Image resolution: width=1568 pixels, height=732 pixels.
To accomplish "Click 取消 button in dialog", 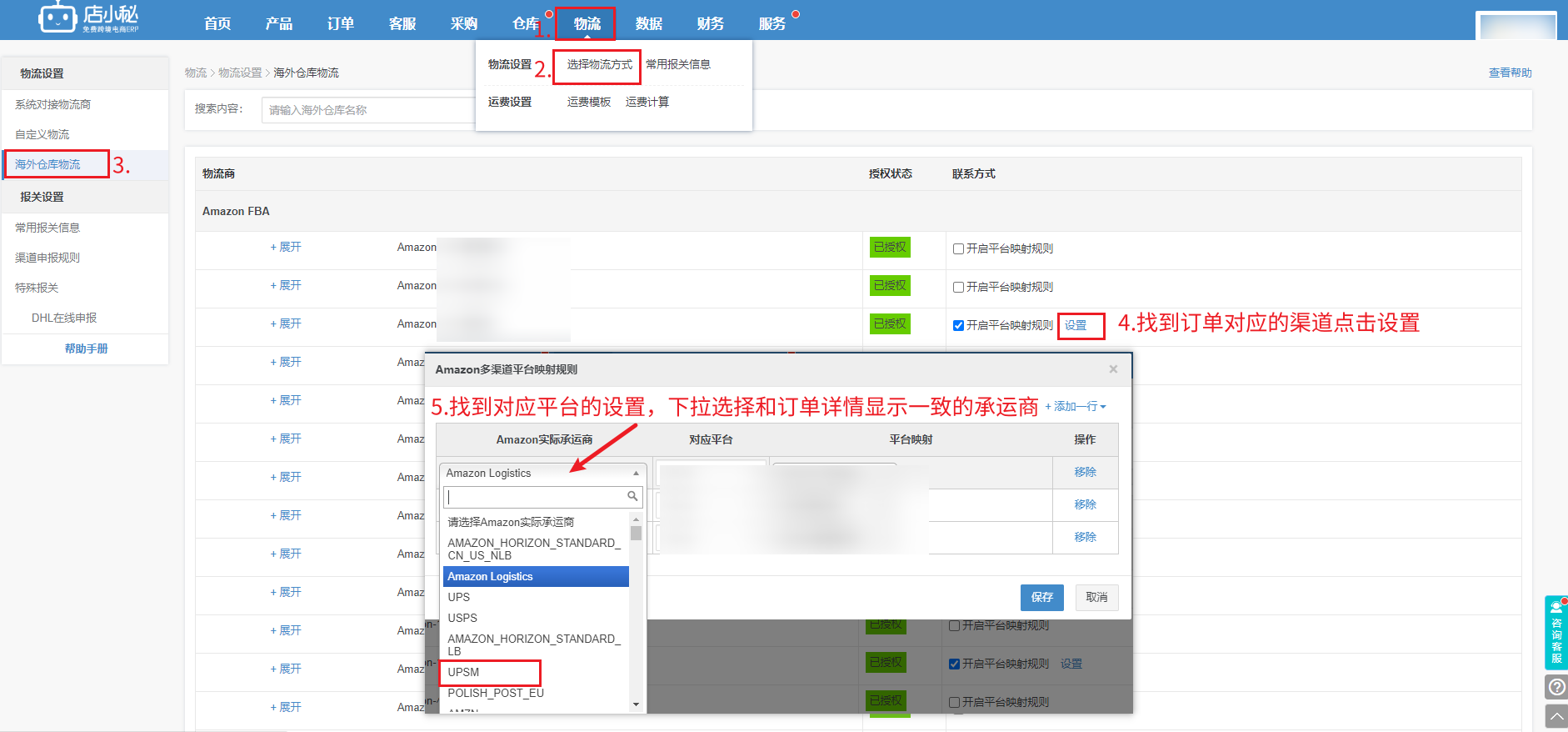I will pyautogui.click(x=1096, y=597).
